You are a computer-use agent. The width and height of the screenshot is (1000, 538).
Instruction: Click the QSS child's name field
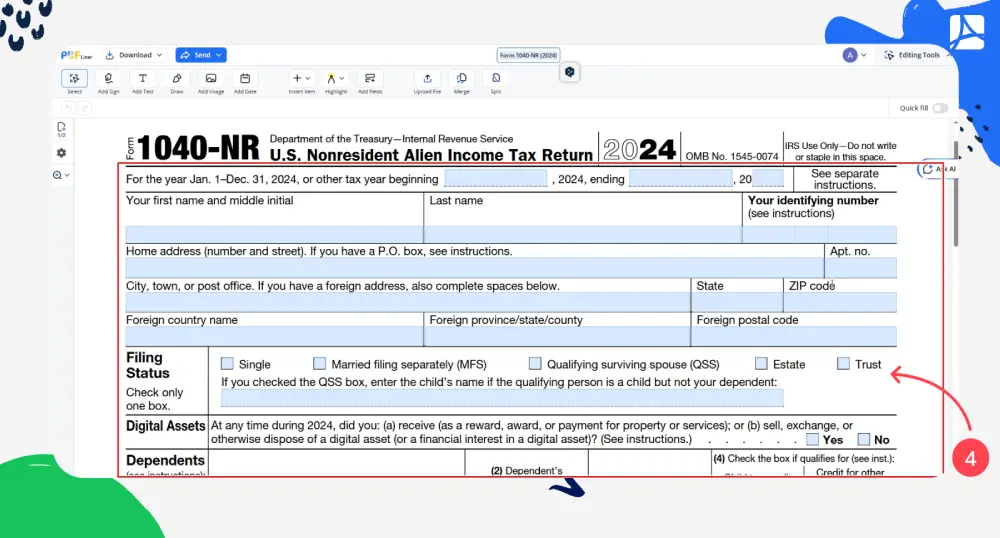coord(502,398)
